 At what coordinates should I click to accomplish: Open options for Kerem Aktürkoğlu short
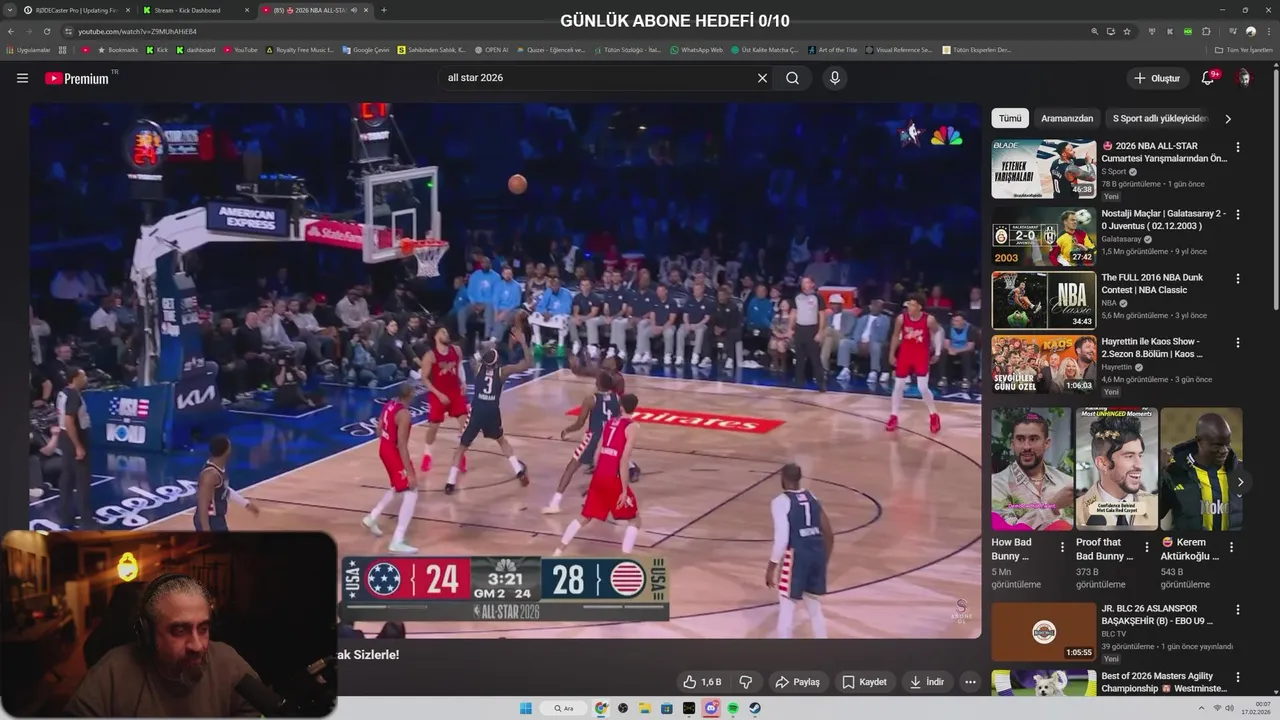pyautogui.click(x=1231, y=548)
